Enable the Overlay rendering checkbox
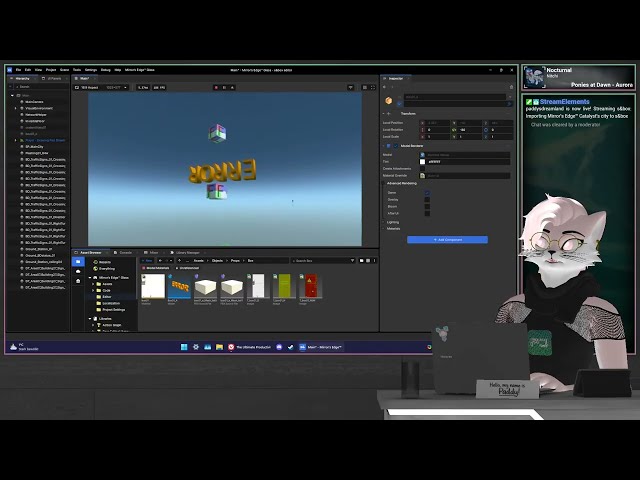The image size is (640, 480). [427, 200]
